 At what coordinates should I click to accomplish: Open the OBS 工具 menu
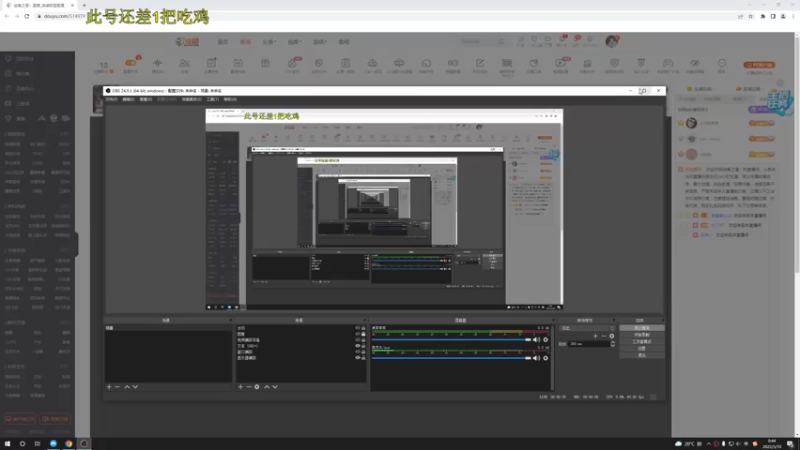[213, 99]
